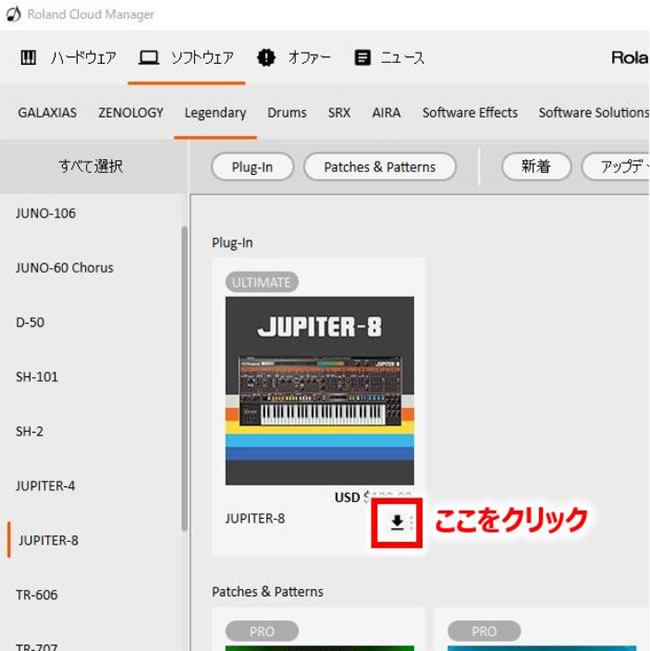The height and width of the screenshot is (651, 650).
Task: Toggle the アップデート filter pill
Action: tap(616, 167)
